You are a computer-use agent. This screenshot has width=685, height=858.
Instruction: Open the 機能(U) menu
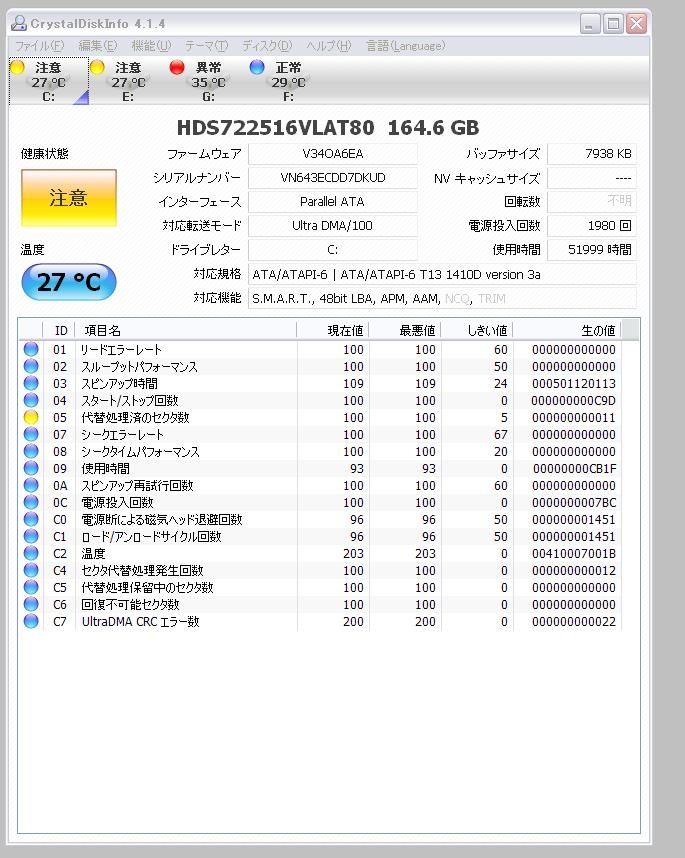click(151, 46)
